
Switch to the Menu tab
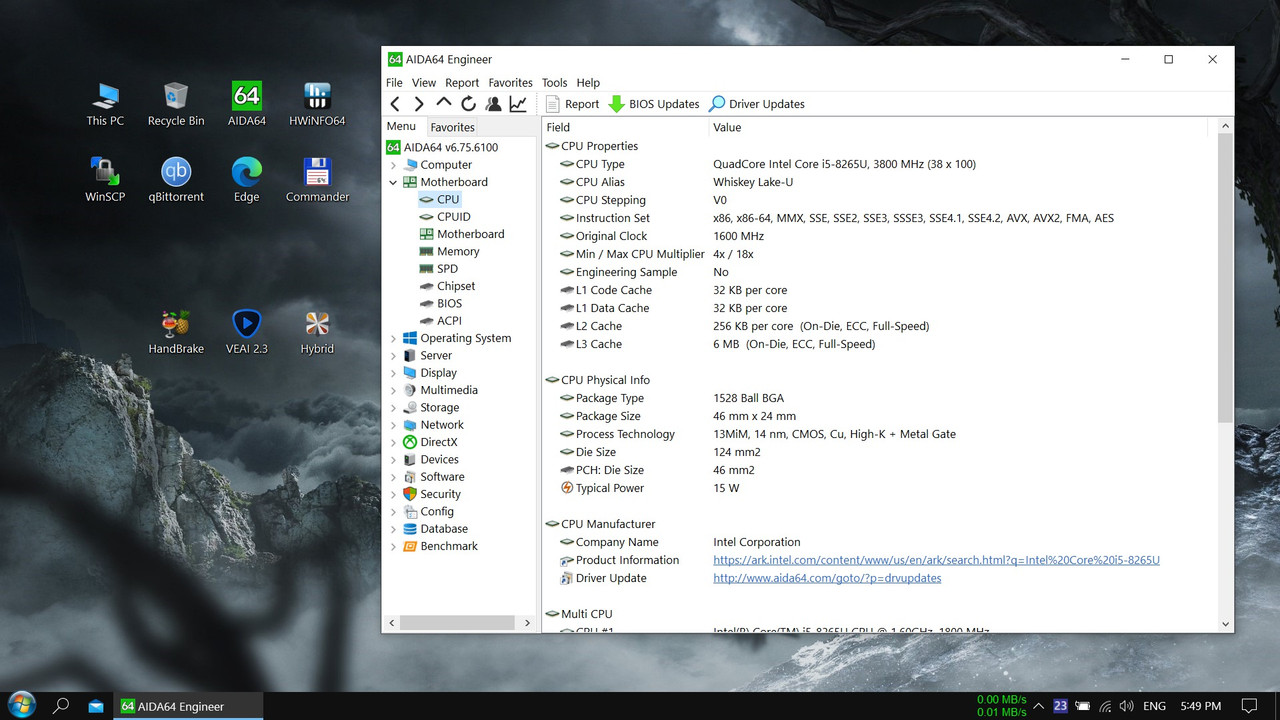[401, 126]
